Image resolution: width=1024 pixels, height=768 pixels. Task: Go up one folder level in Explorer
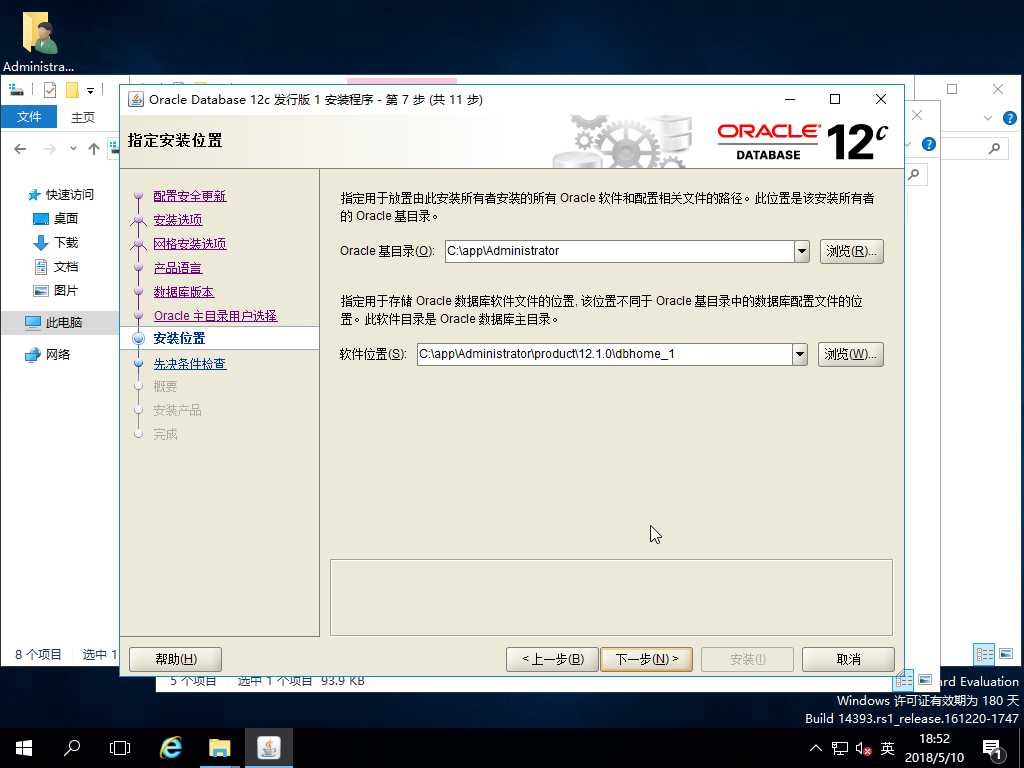(x=94, y=149)
